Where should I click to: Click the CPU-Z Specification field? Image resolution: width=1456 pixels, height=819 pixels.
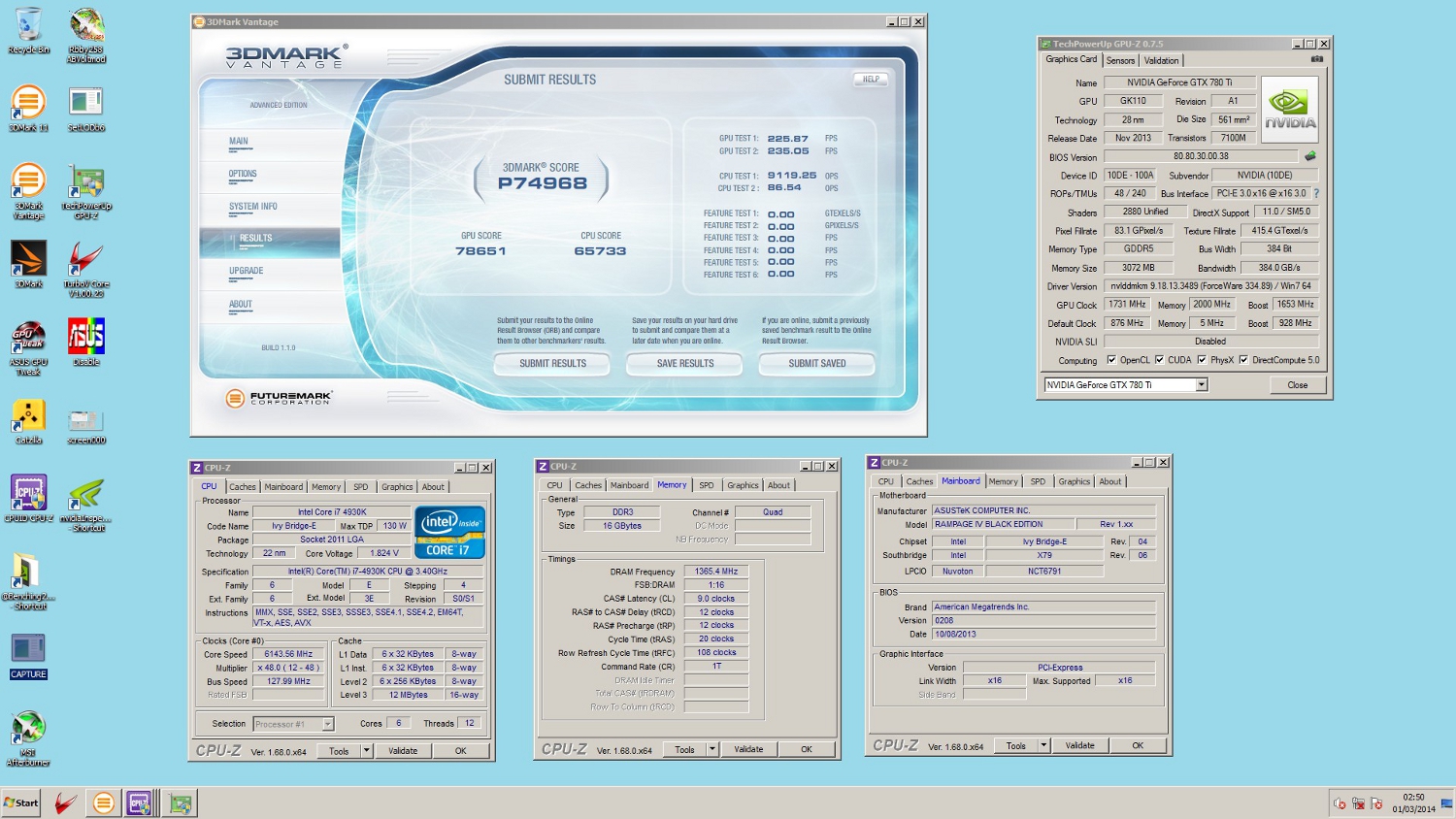368,572
